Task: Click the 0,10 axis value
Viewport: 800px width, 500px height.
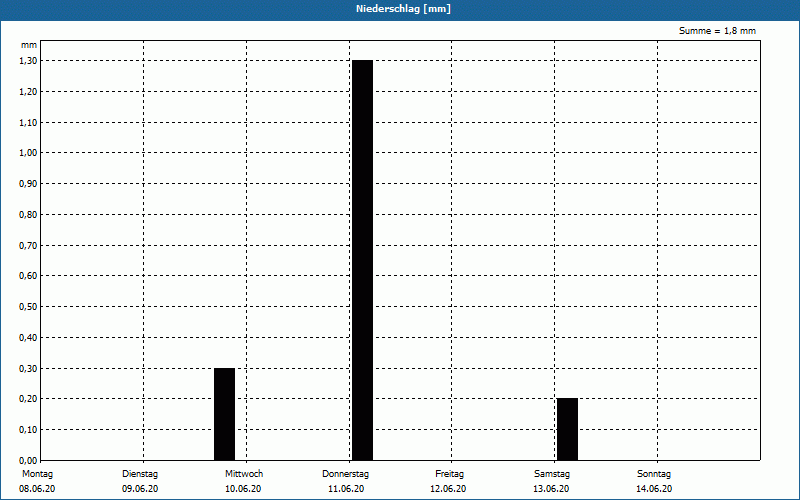Action: [x=28, y=430]
